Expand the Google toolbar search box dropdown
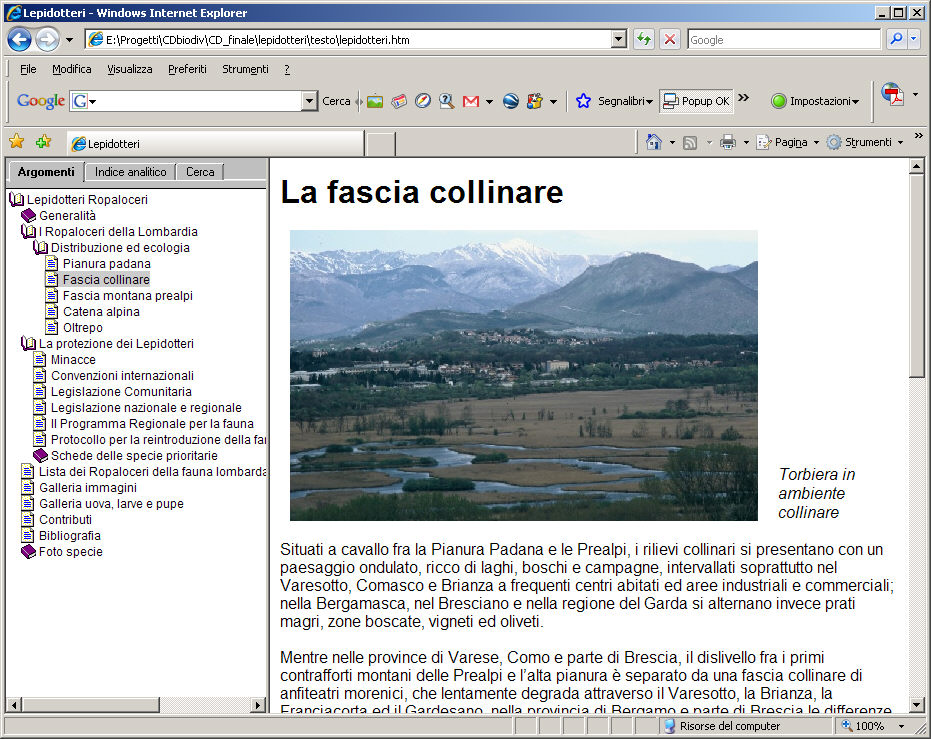Screen dimensions: 931x739 tap(309, 101)
